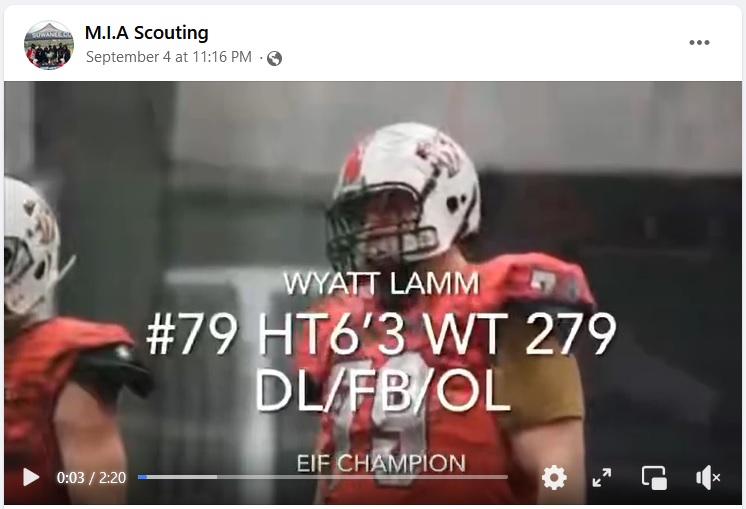This screenshot has width=746, height=509.
Task: Open the September 4 at 11:16 PM timestamp
Action: (x=168, y=57)
